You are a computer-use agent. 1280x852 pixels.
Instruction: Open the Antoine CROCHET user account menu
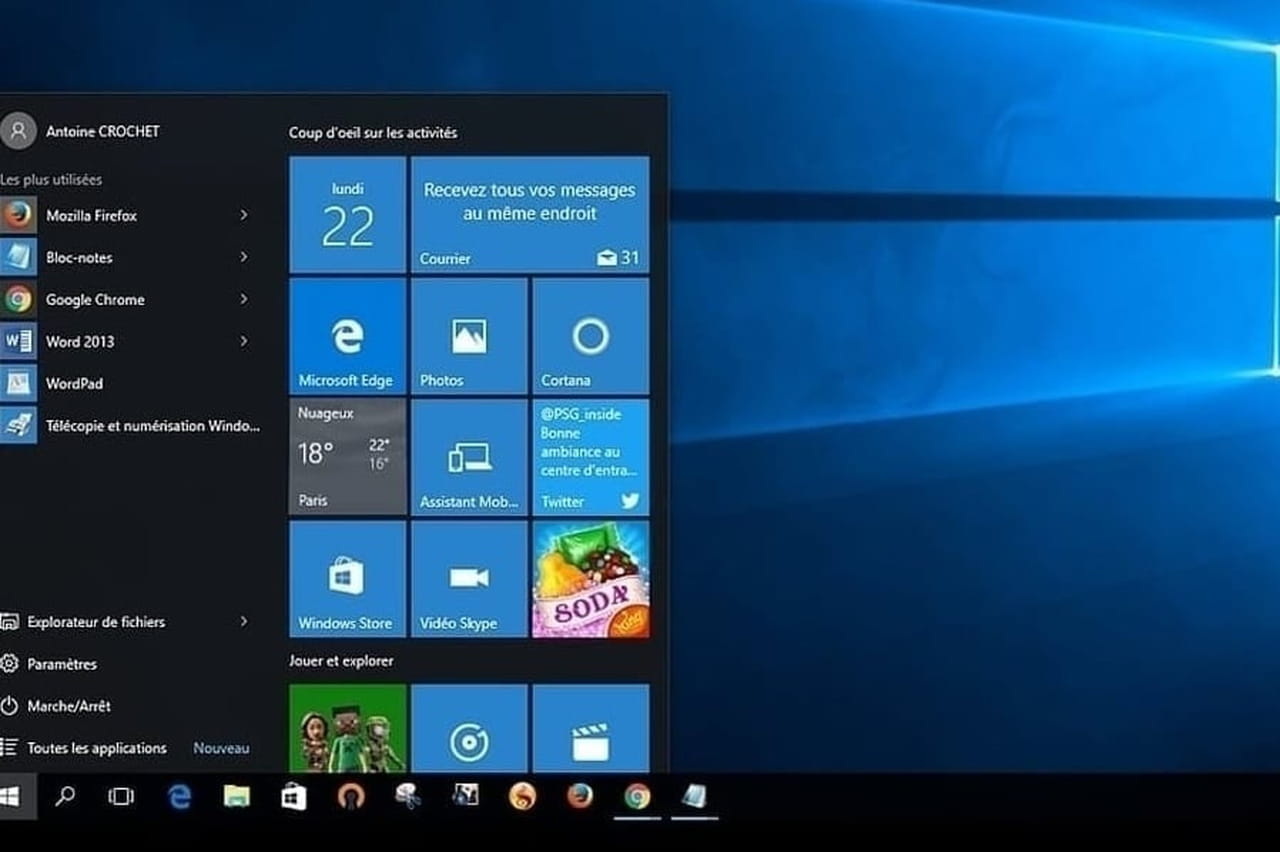coord(80,131)
